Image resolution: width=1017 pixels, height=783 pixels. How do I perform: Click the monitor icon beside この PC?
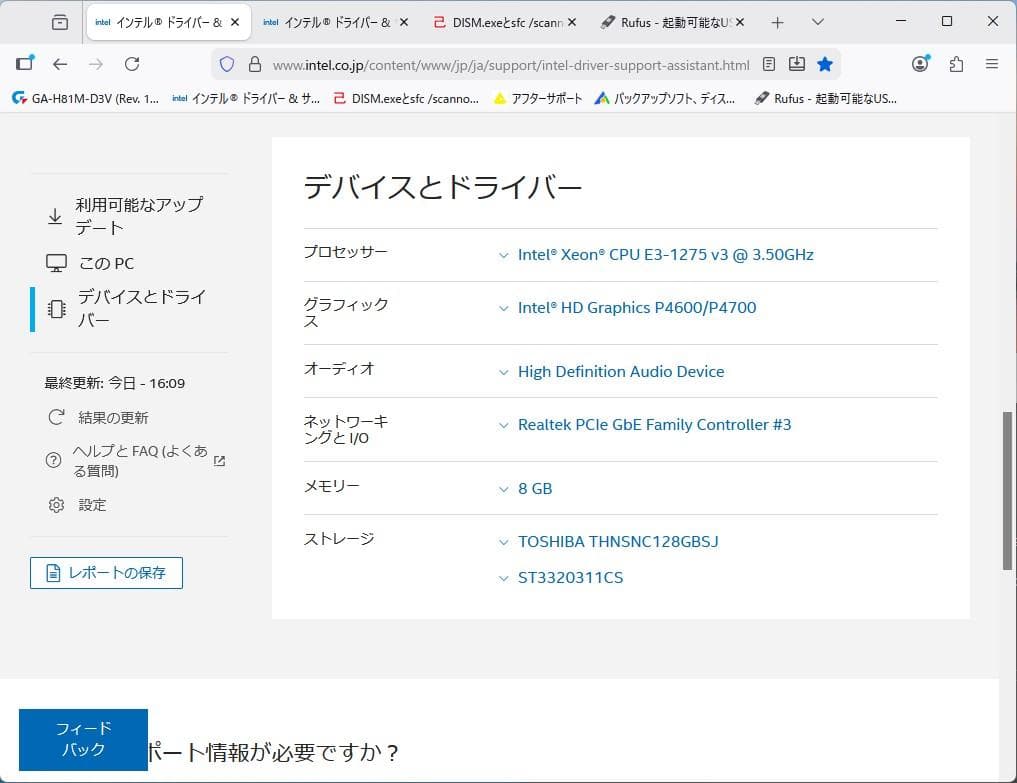click(x=56, y=263)
